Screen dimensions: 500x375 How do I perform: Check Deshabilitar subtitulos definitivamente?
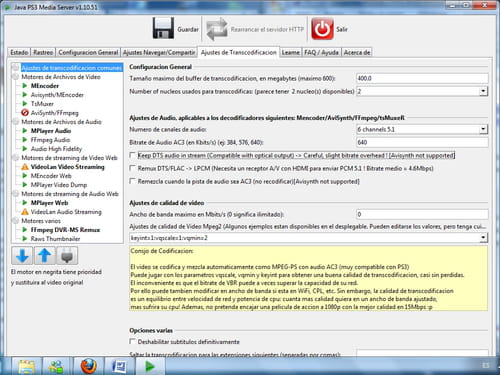132,342
